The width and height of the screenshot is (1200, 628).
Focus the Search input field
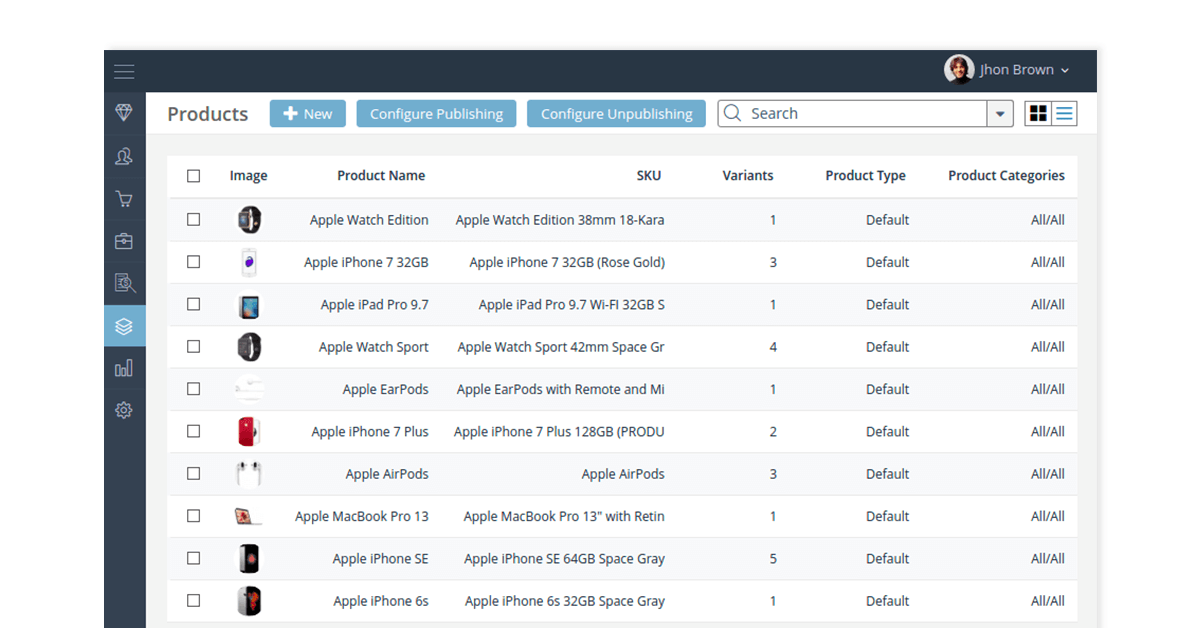click(853, 114)
